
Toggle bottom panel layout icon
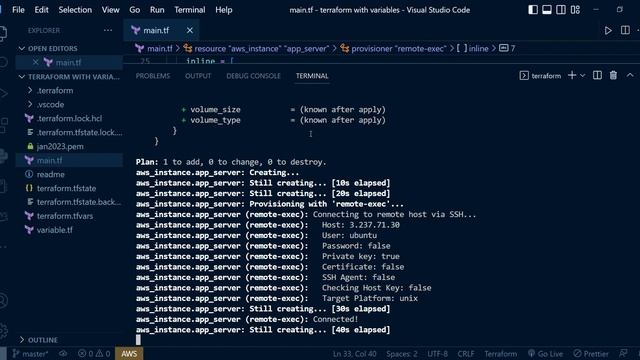(x=547, y=10)
